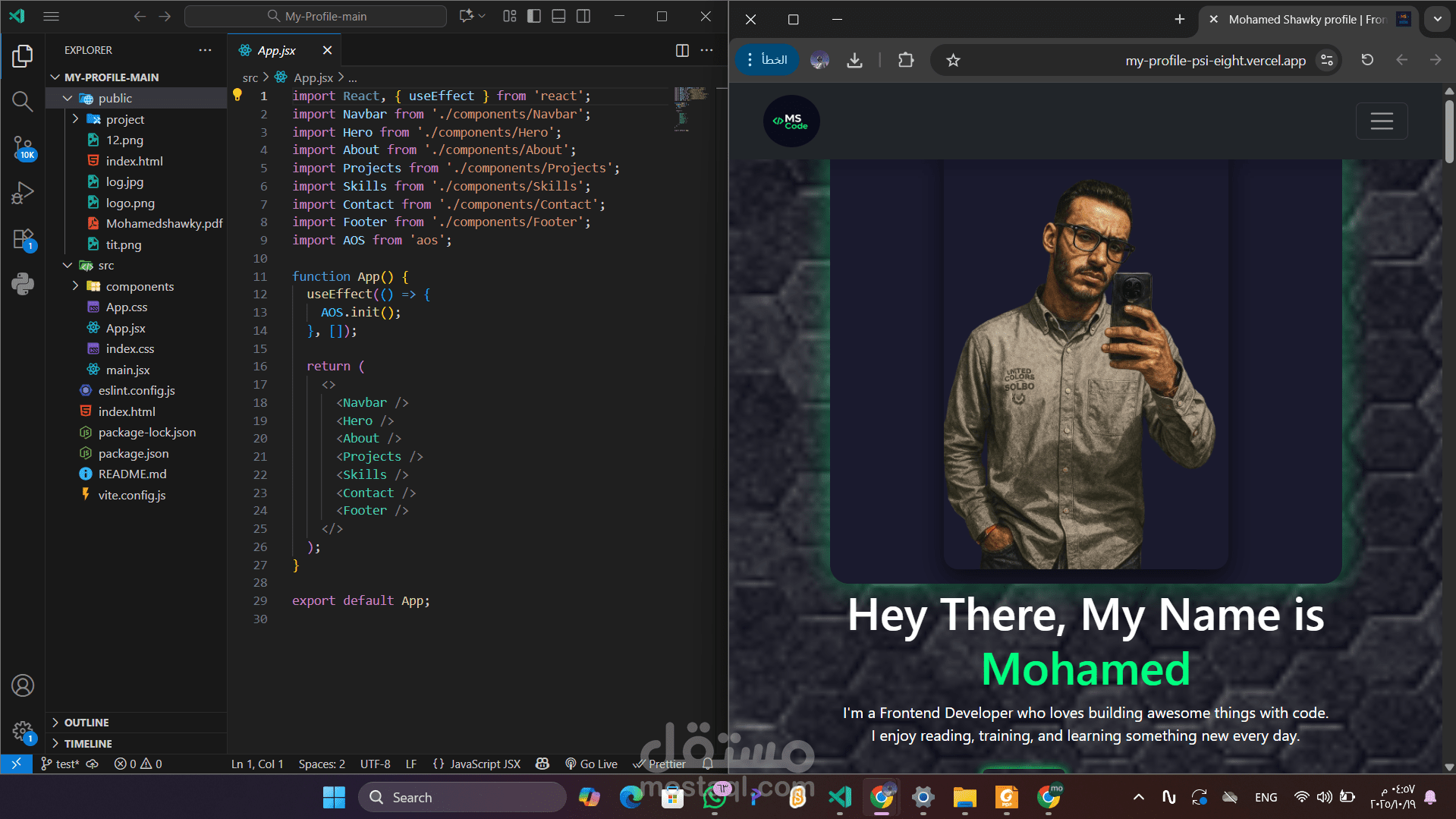1456x819 pixels.
Task: Open the Accounts menu in VS Code
Action: point(23,685)
